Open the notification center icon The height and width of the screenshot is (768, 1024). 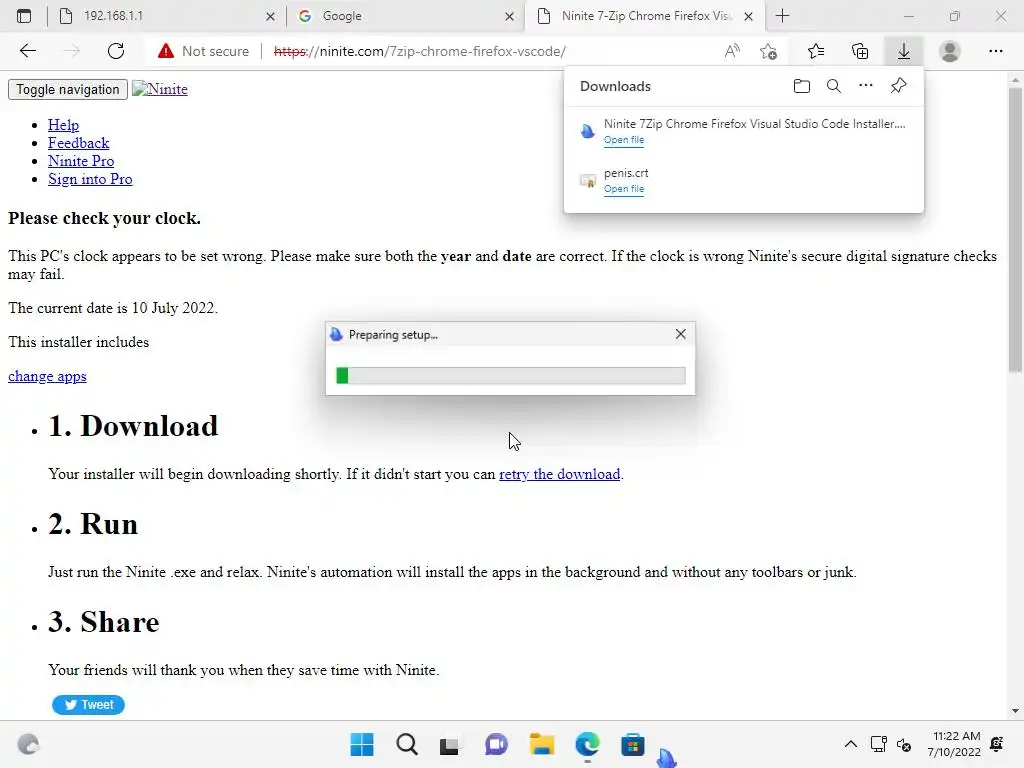(x=997, y=744)
